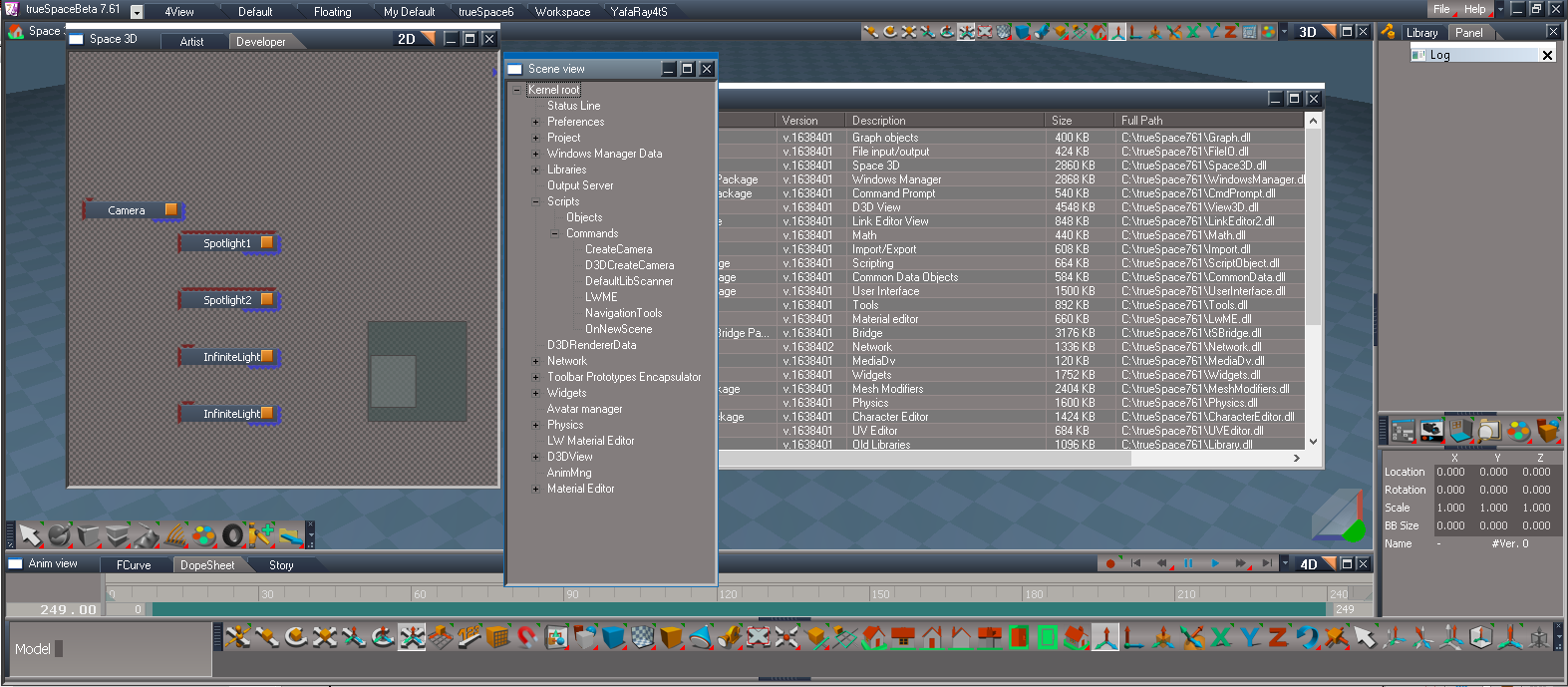Click the add character figure icon

(x=261, y=535)
